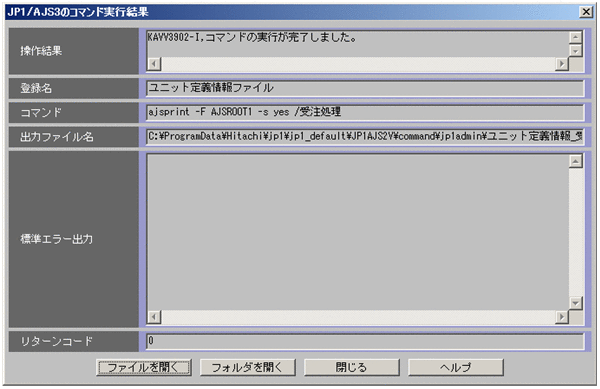Click the KAVV3902-I message text
Image resolution: width=600 pixels, height=389 pixels.
click(x=252, y=37)
